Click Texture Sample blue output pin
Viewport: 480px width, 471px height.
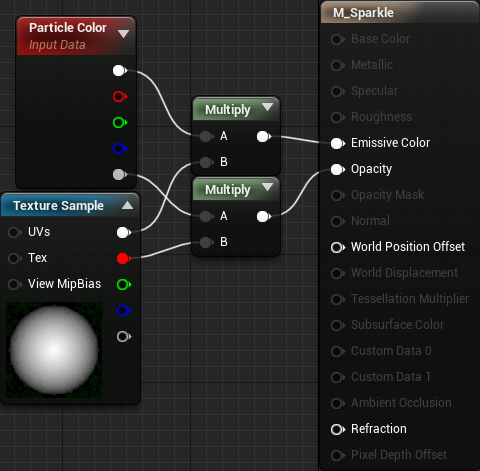click(124, 311)
